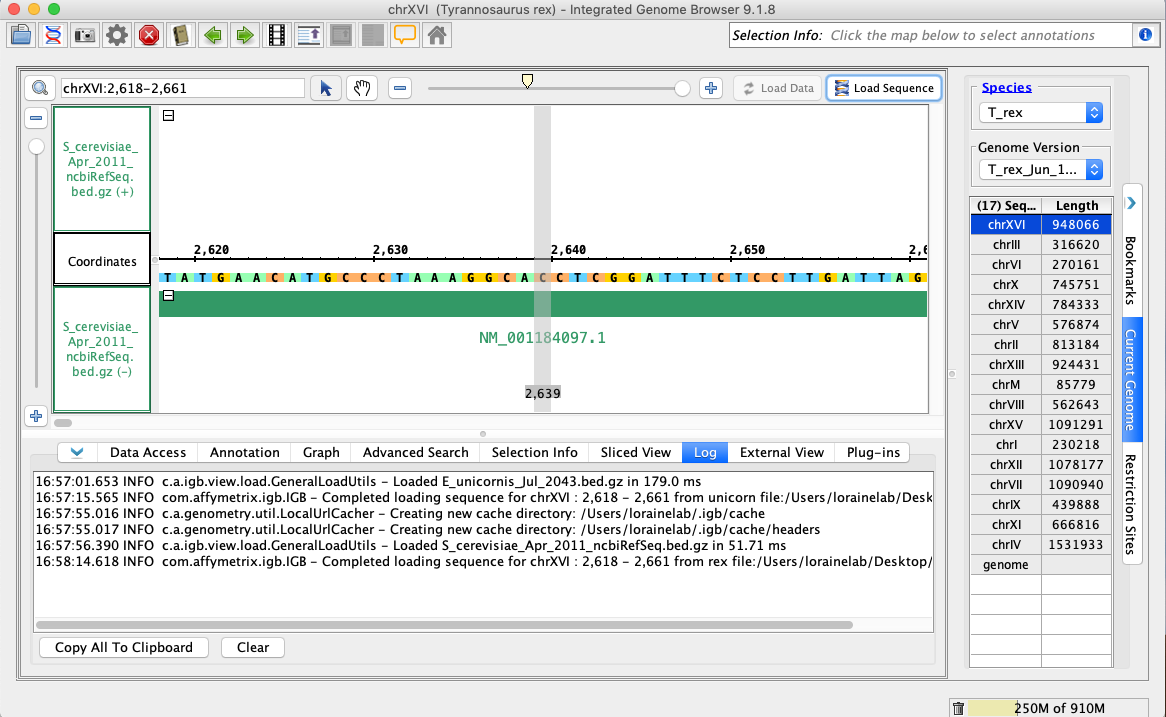Click the red stop/cancel toolbar icon

point(149,35)
